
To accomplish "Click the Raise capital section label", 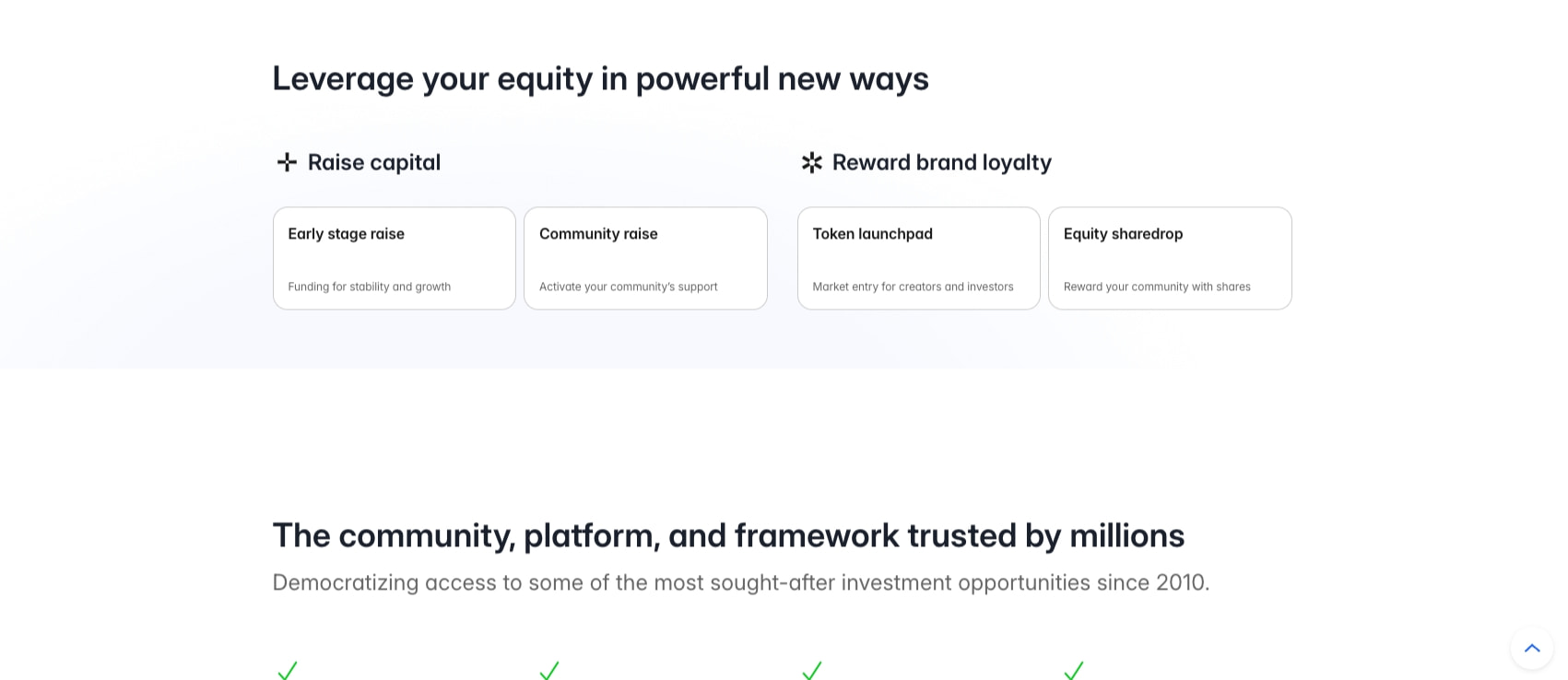I will click(x=374, y=162).
